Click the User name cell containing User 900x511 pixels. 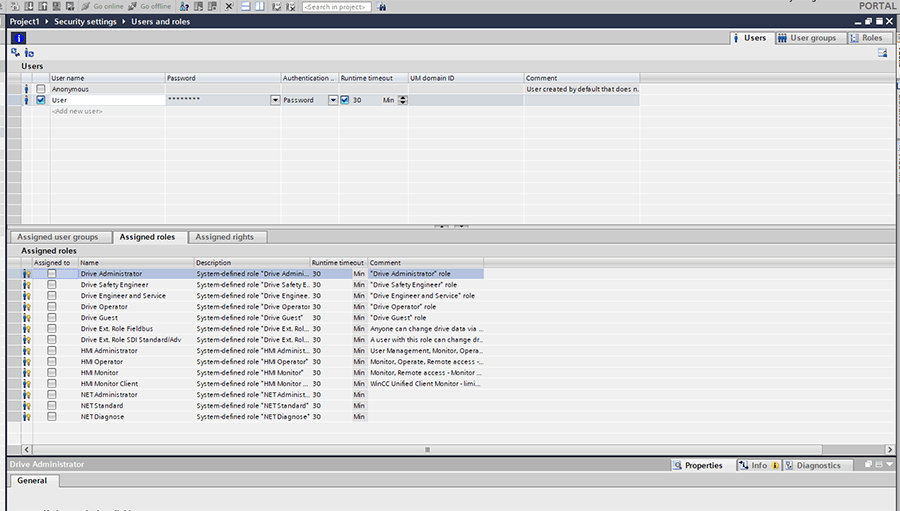coord(107,100)
